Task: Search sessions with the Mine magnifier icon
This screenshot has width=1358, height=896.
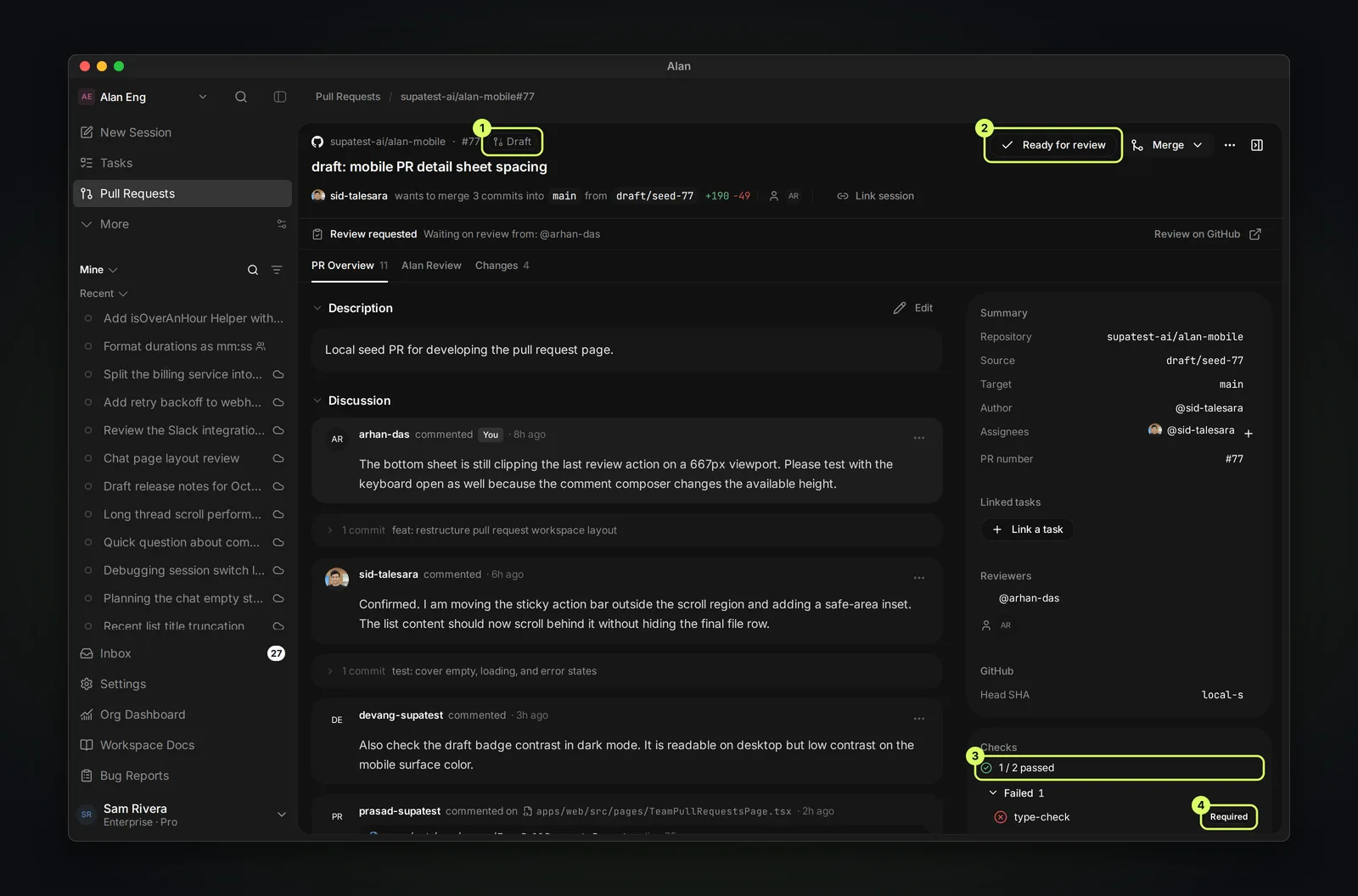Action: 253,270
